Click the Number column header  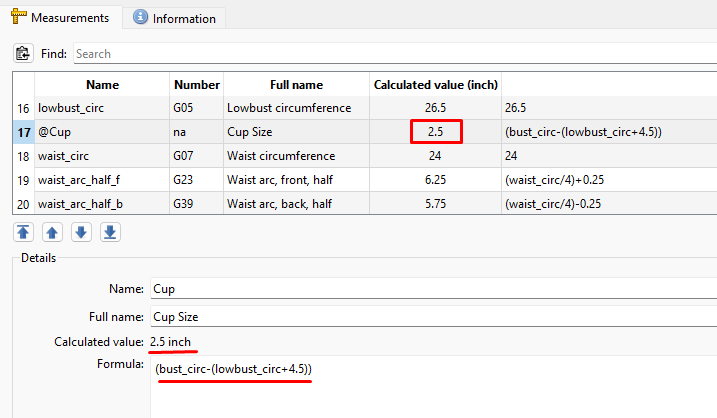coord(196,84)
